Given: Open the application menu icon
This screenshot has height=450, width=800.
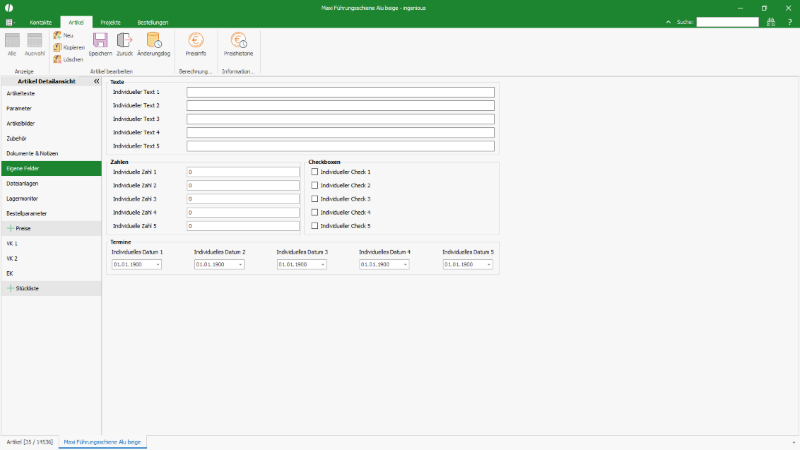Looking at the screenshot, I should click(x=10, y=22).
